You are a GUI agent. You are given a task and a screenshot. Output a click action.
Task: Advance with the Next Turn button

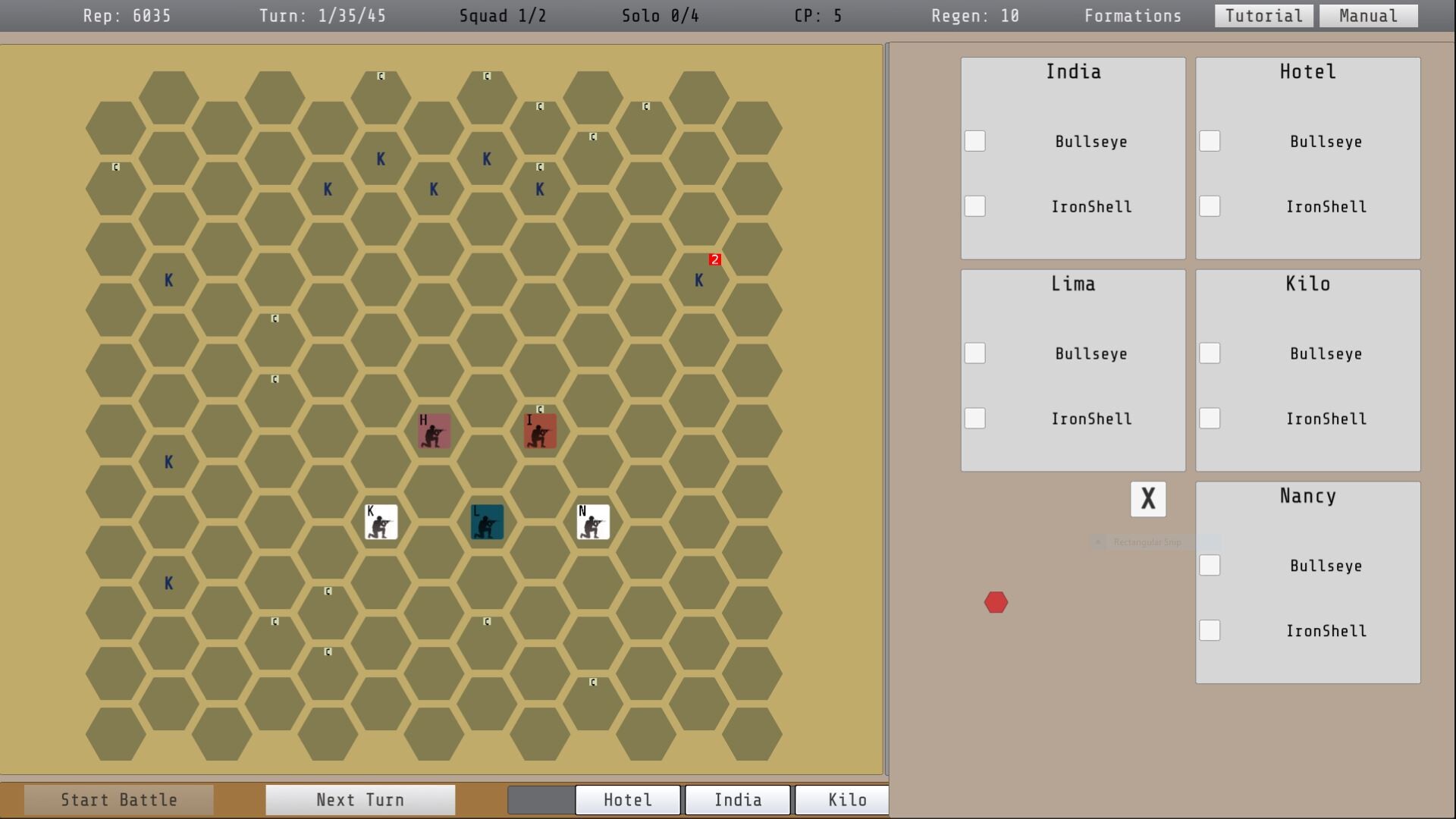(359, 799)
